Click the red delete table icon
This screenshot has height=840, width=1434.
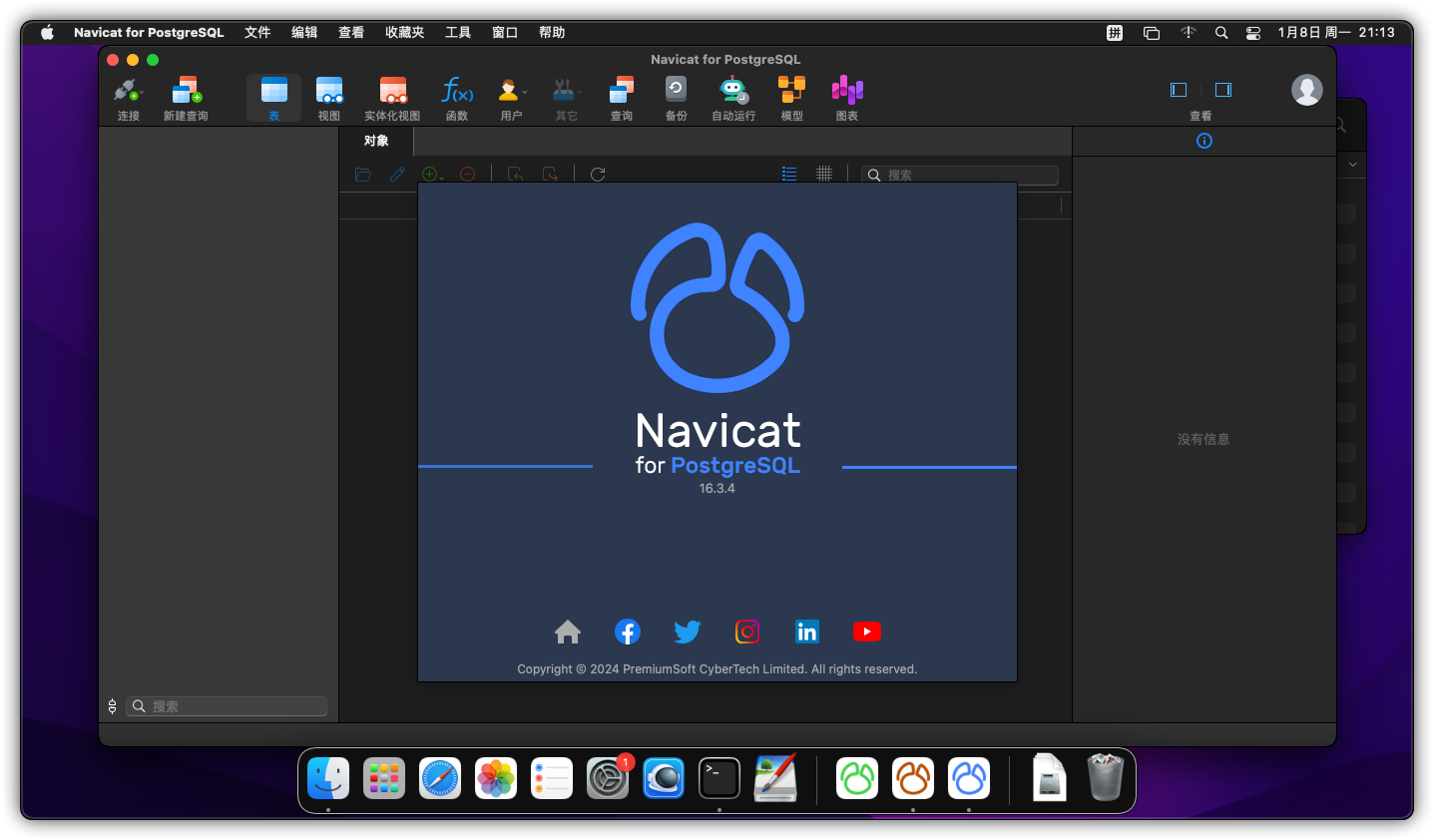(467, 175)
